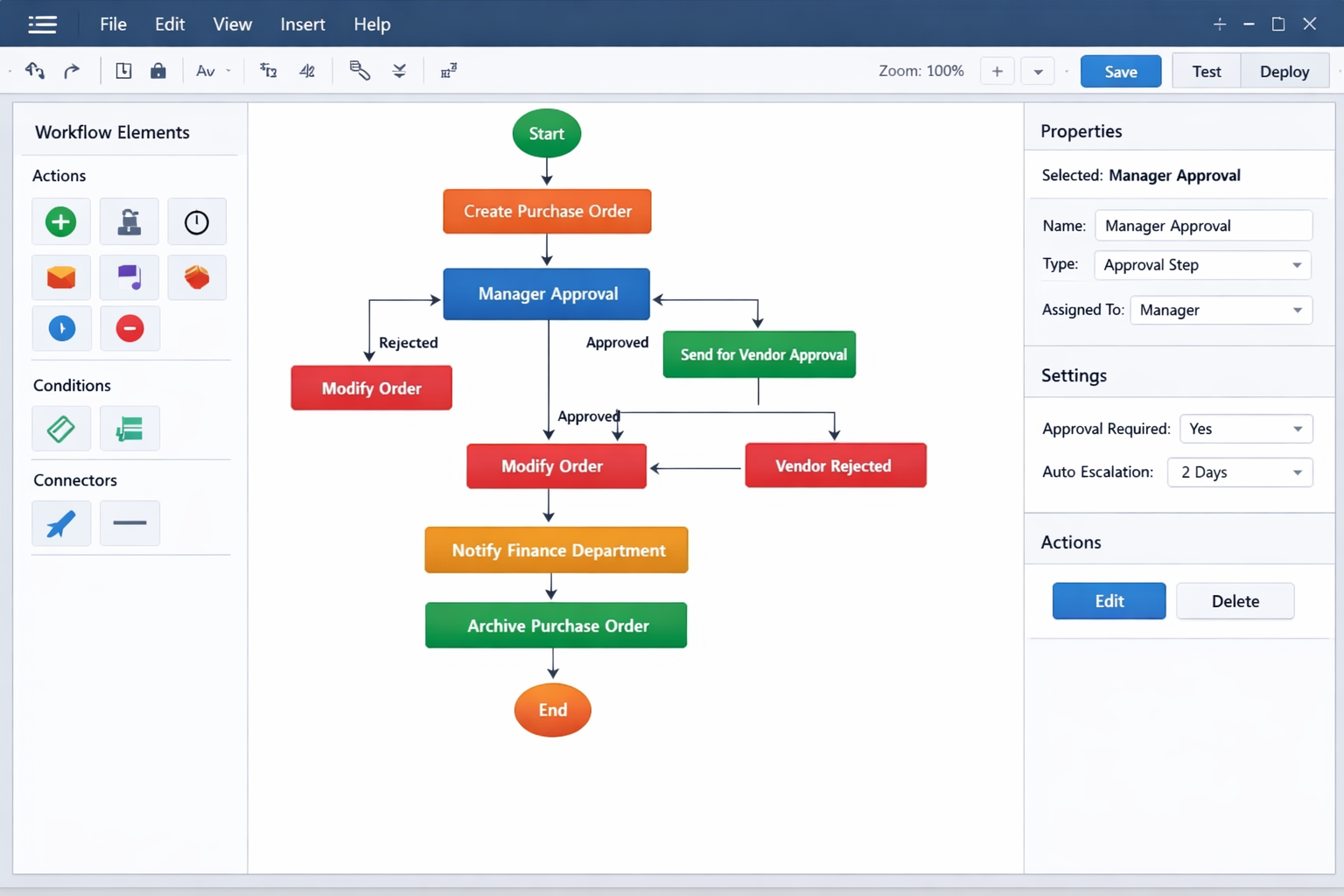Choose the straight line connector
This screenshot has height=896, width=1344.
click(x=129, y=523)
